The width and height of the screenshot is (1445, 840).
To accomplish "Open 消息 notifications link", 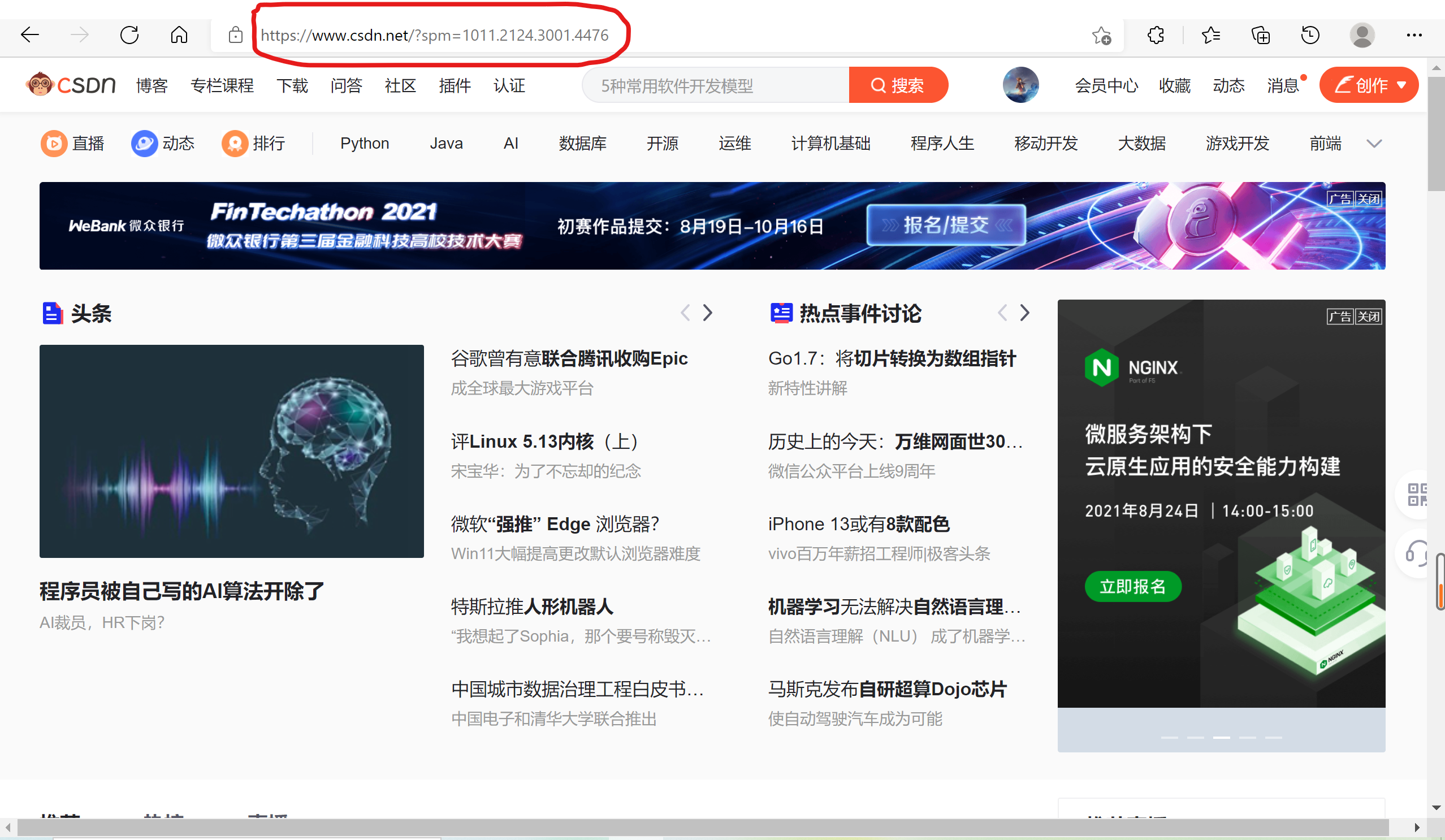I will click(x=1283, y=85).
